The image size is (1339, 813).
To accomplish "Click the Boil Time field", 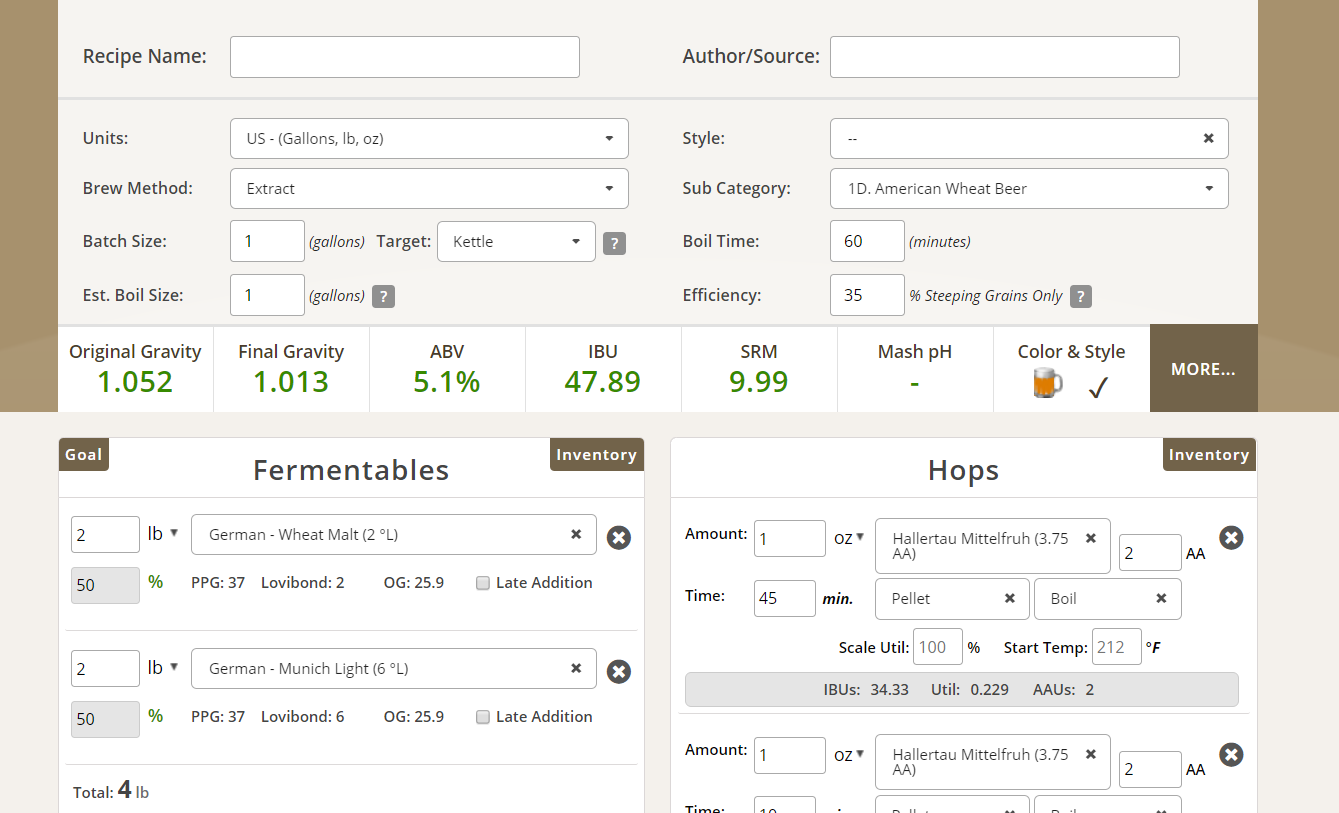I will [867, 241].
